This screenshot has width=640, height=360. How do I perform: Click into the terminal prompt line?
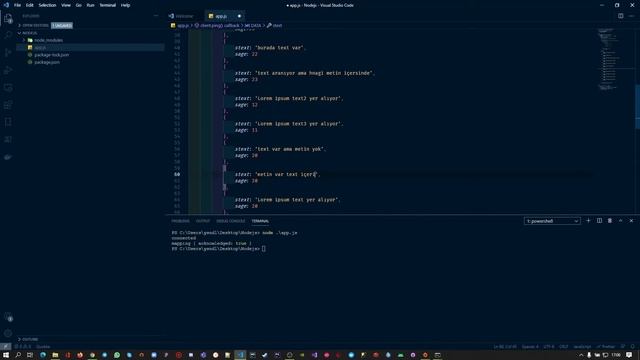click(x=218, y=249)
